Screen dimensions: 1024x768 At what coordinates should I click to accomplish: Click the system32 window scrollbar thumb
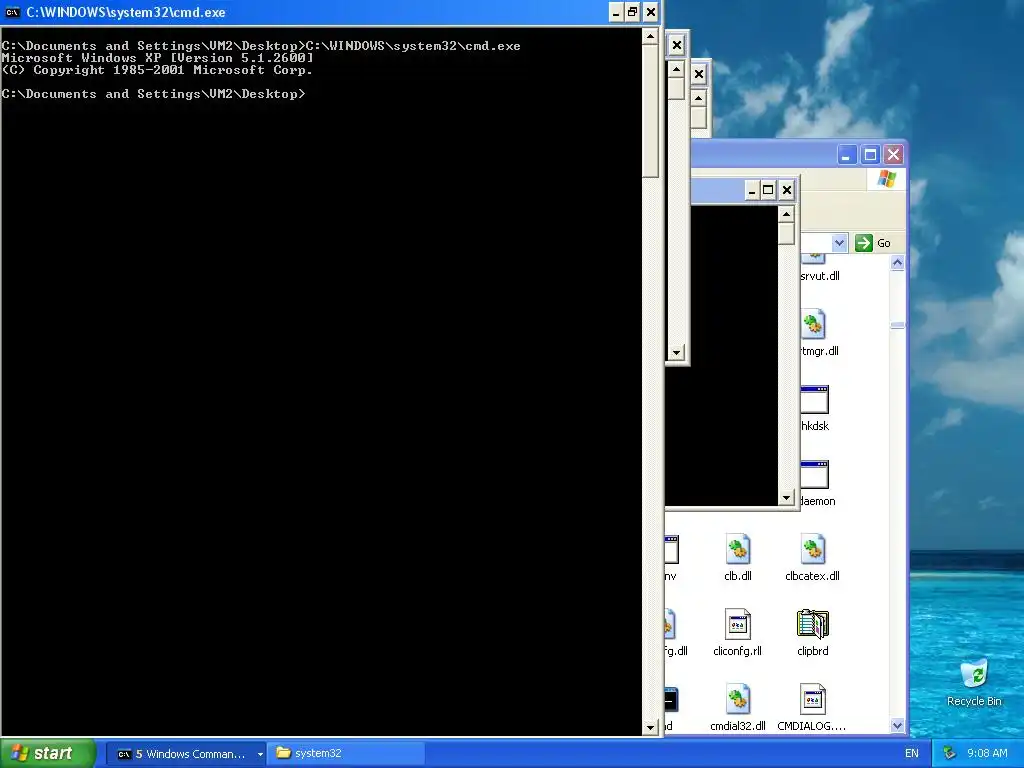[x=897, y=325]
